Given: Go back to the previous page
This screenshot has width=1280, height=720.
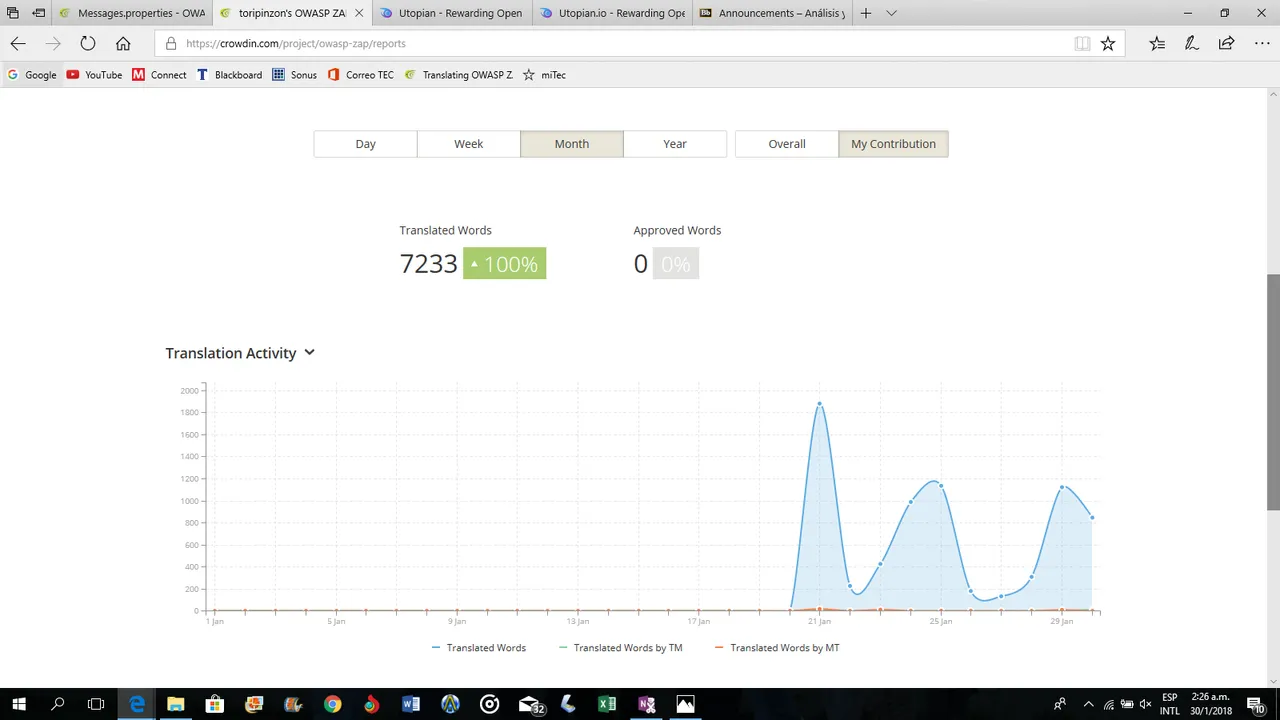Looking at the screenshot, I should tap(18, 43).
